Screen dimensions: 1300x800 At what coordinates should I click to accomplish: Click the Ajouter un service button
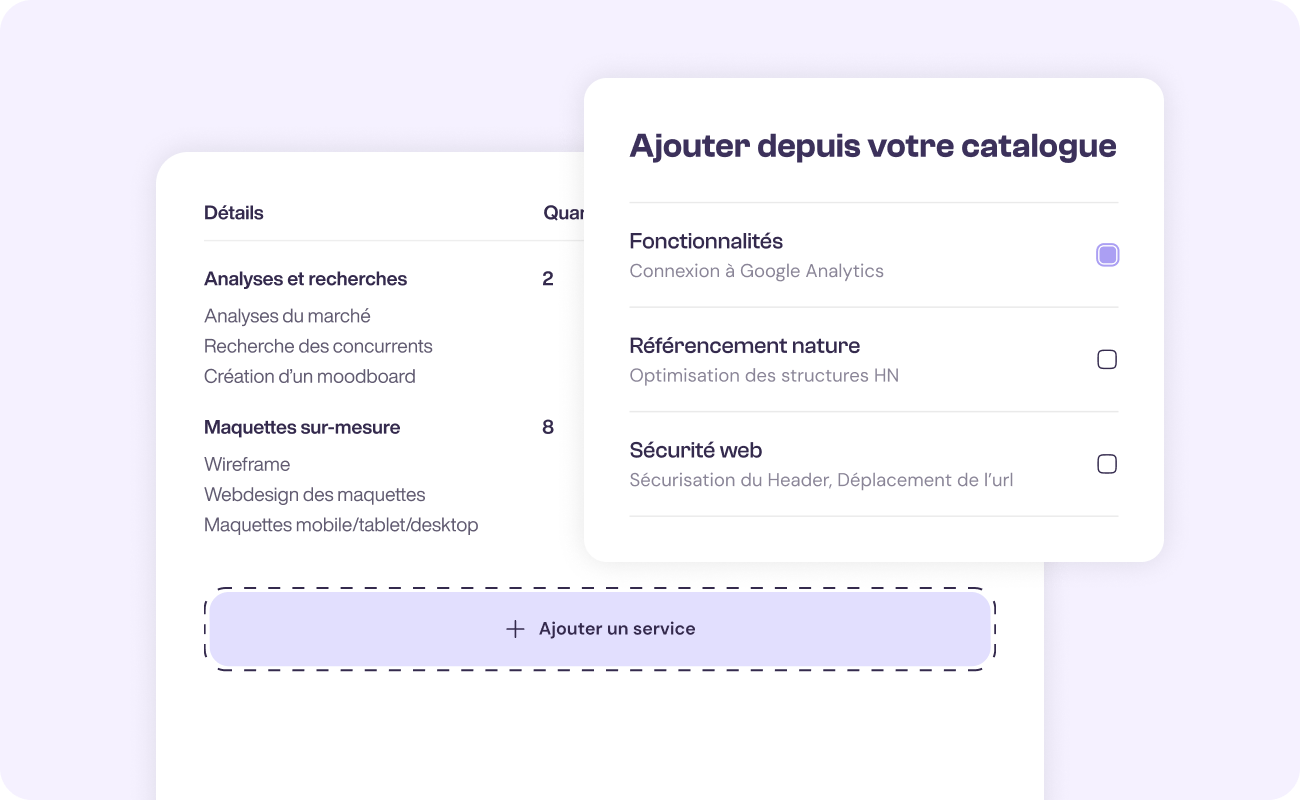tap(600, 628)
